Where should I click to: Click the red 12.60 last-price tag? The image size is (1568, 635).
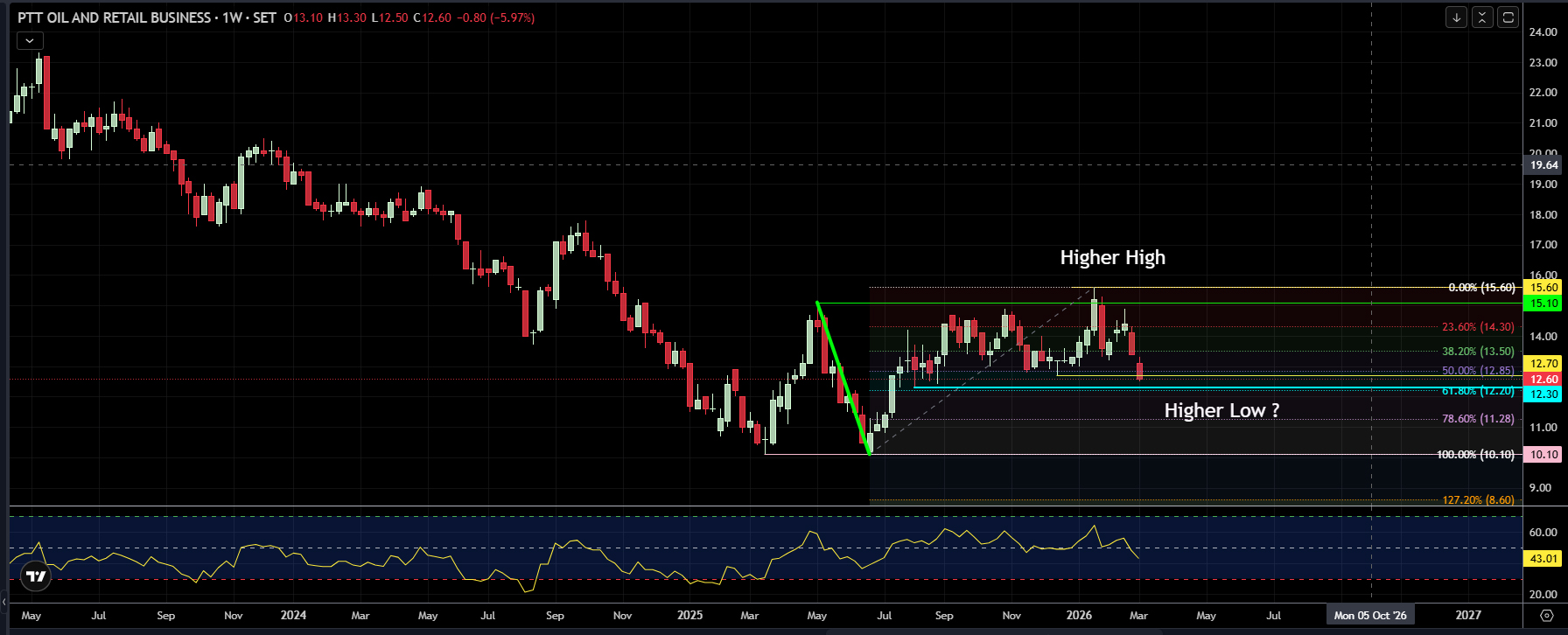(x=1544, y=379)
